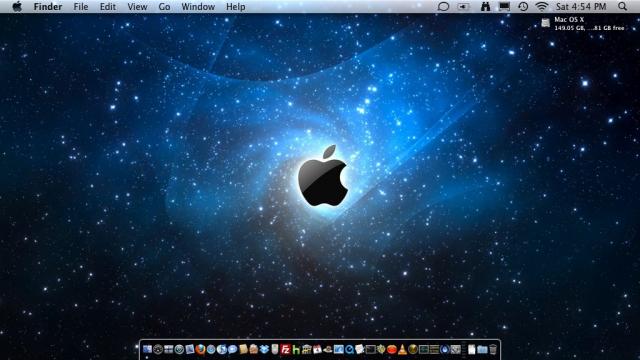Screen dimensions: 640x360
Task: Launch FileZilla from the Dock
Action: 285,349
